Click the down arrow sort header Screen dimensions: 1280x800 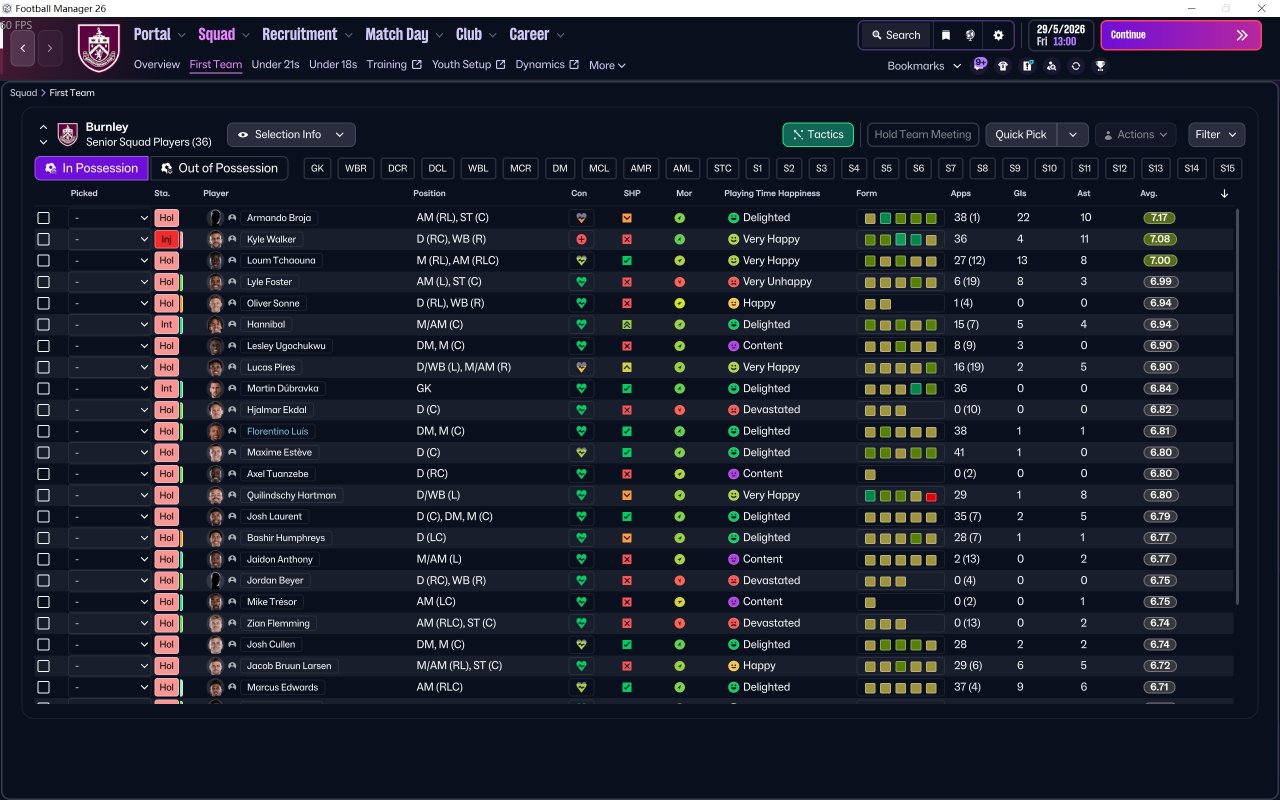tap(1225, 193)
